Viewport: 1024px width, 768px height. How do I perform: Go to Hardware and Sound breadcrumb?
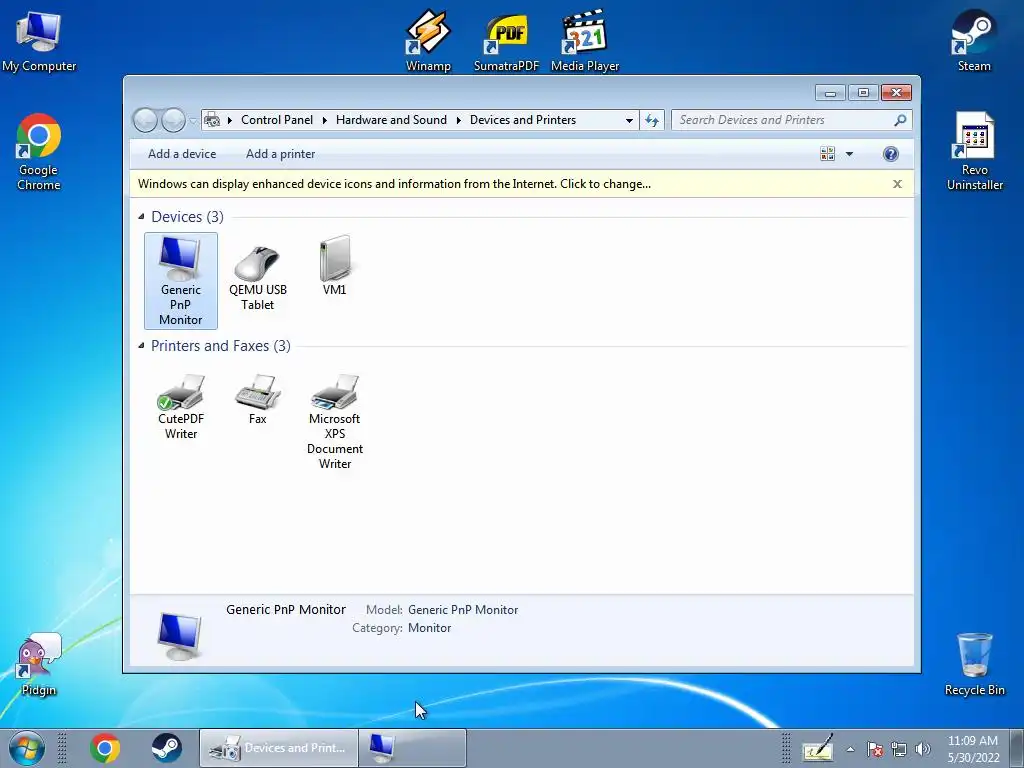pos(391,120)
